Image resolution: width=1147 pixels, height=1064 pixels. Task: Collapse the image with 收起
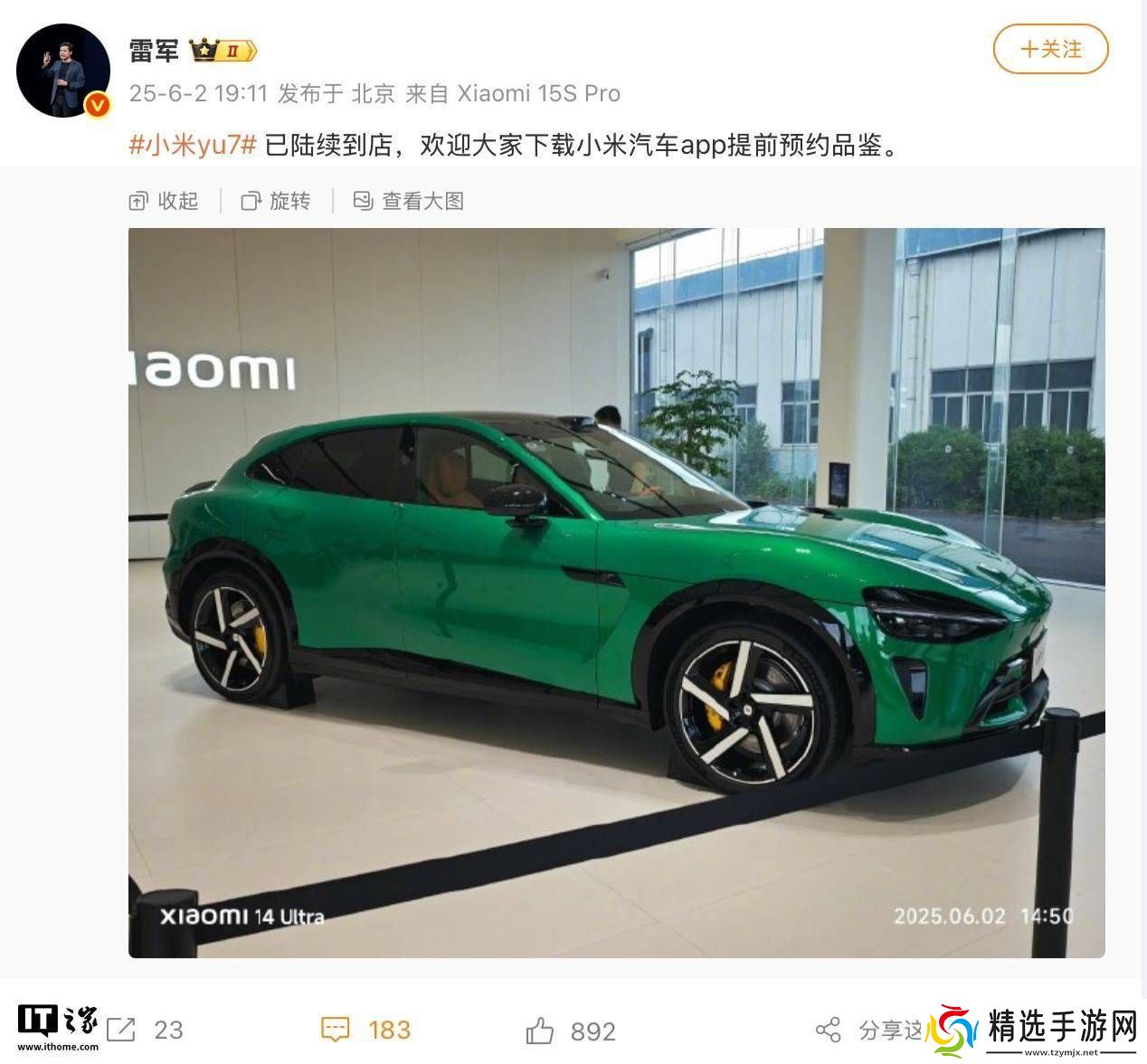(164, 201)
